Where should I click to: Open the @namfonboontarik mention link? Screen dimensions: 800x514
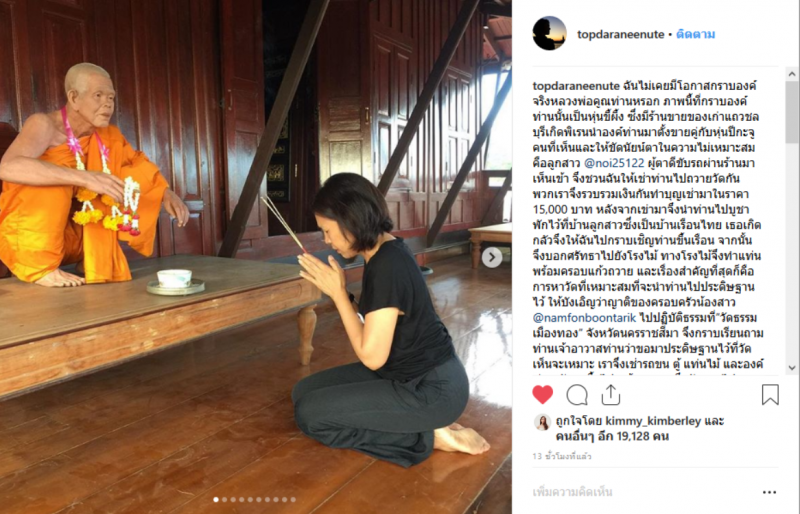[x=584, y=318]
